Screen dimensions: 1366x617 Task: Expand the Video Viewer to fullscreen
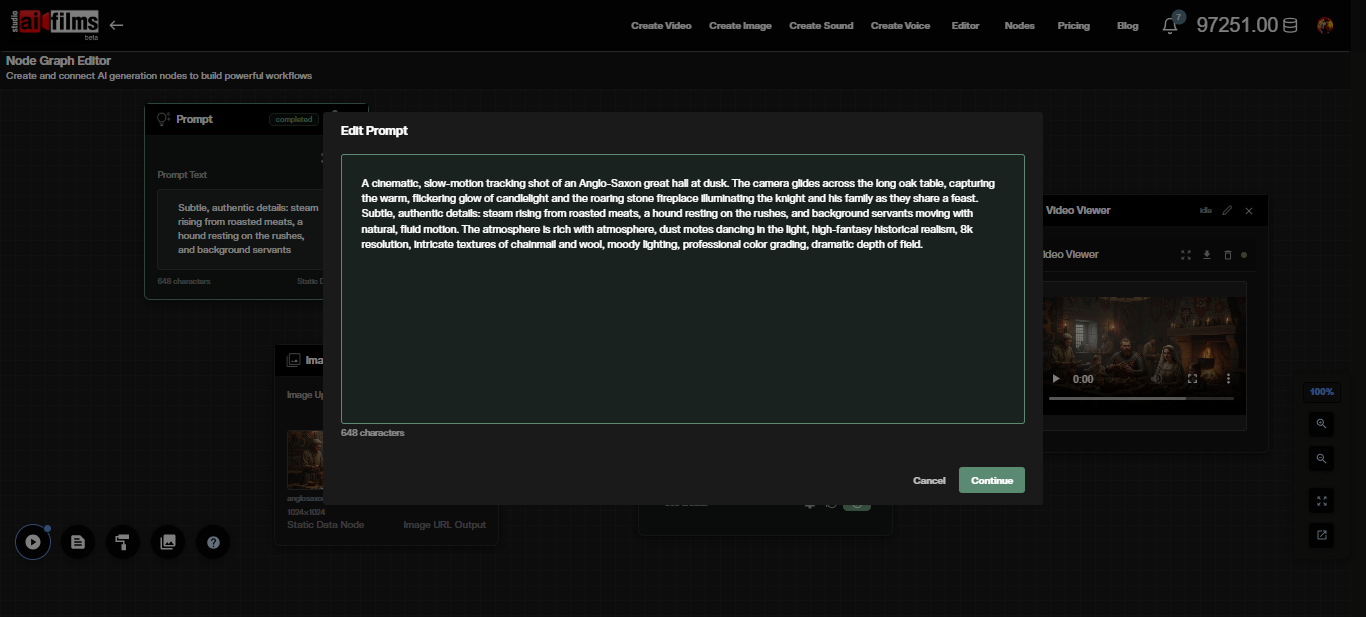pyautogui.click(x=1184, y=255)
